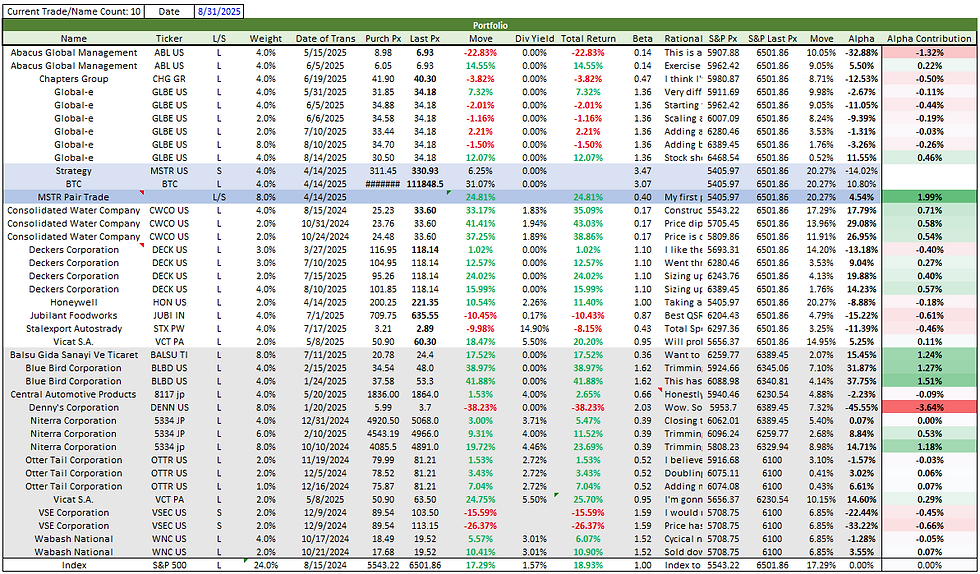Select the 709.75 purchase price cell

point(383,315)
